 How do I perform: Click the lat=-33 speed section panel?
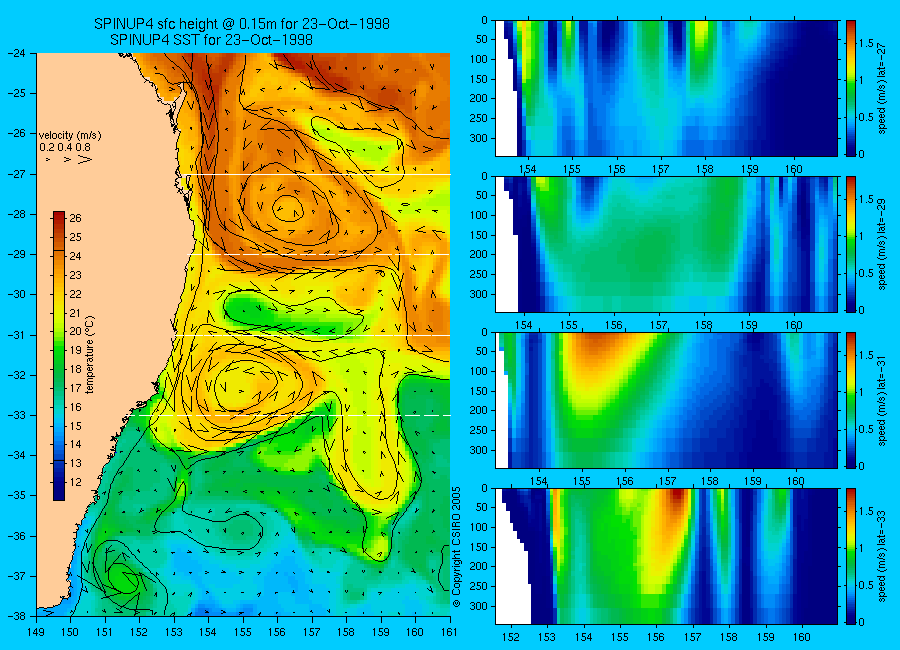[666, 556]
